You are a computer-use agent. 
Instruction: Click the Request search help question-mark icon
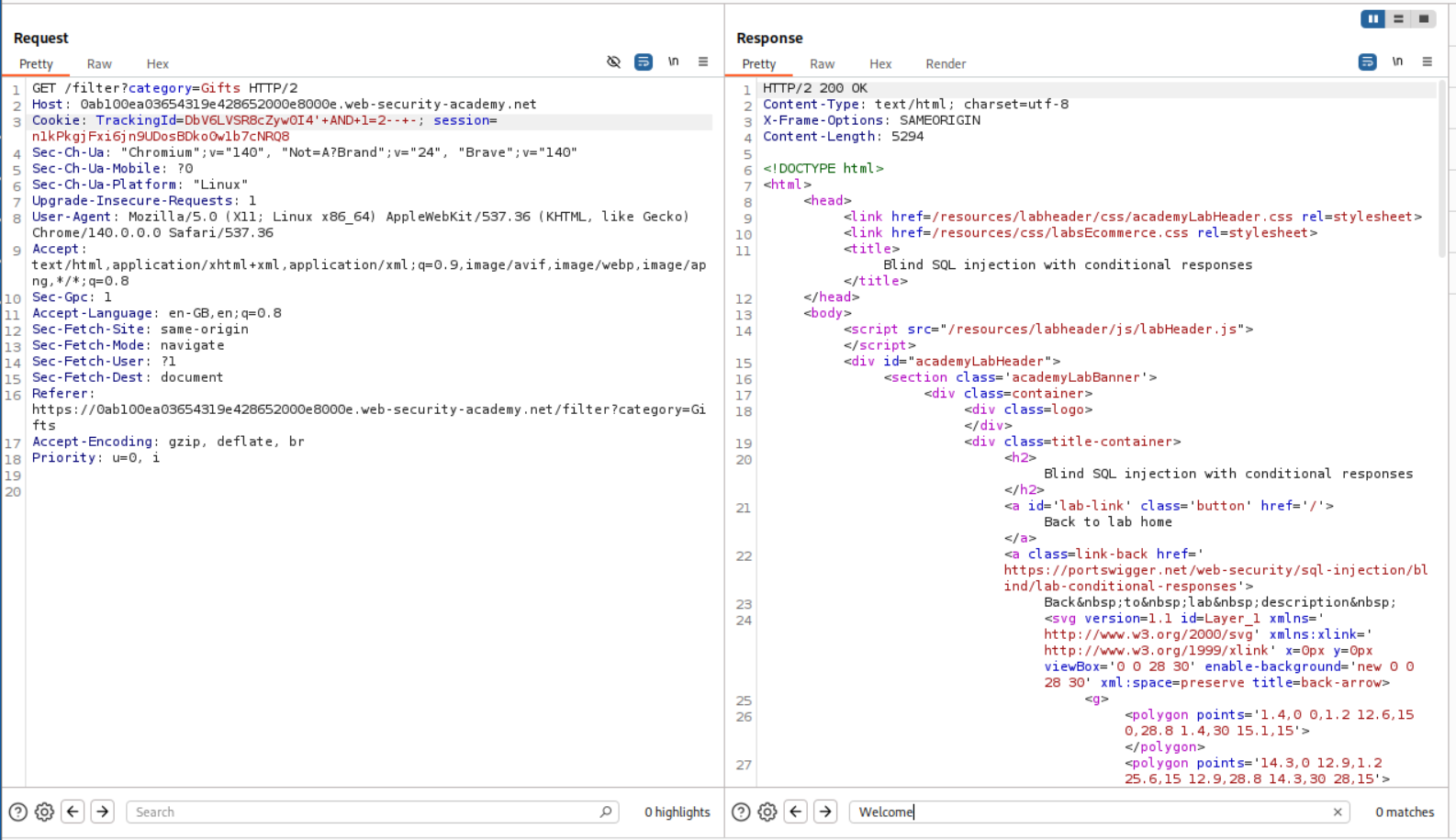pos(17,812)
